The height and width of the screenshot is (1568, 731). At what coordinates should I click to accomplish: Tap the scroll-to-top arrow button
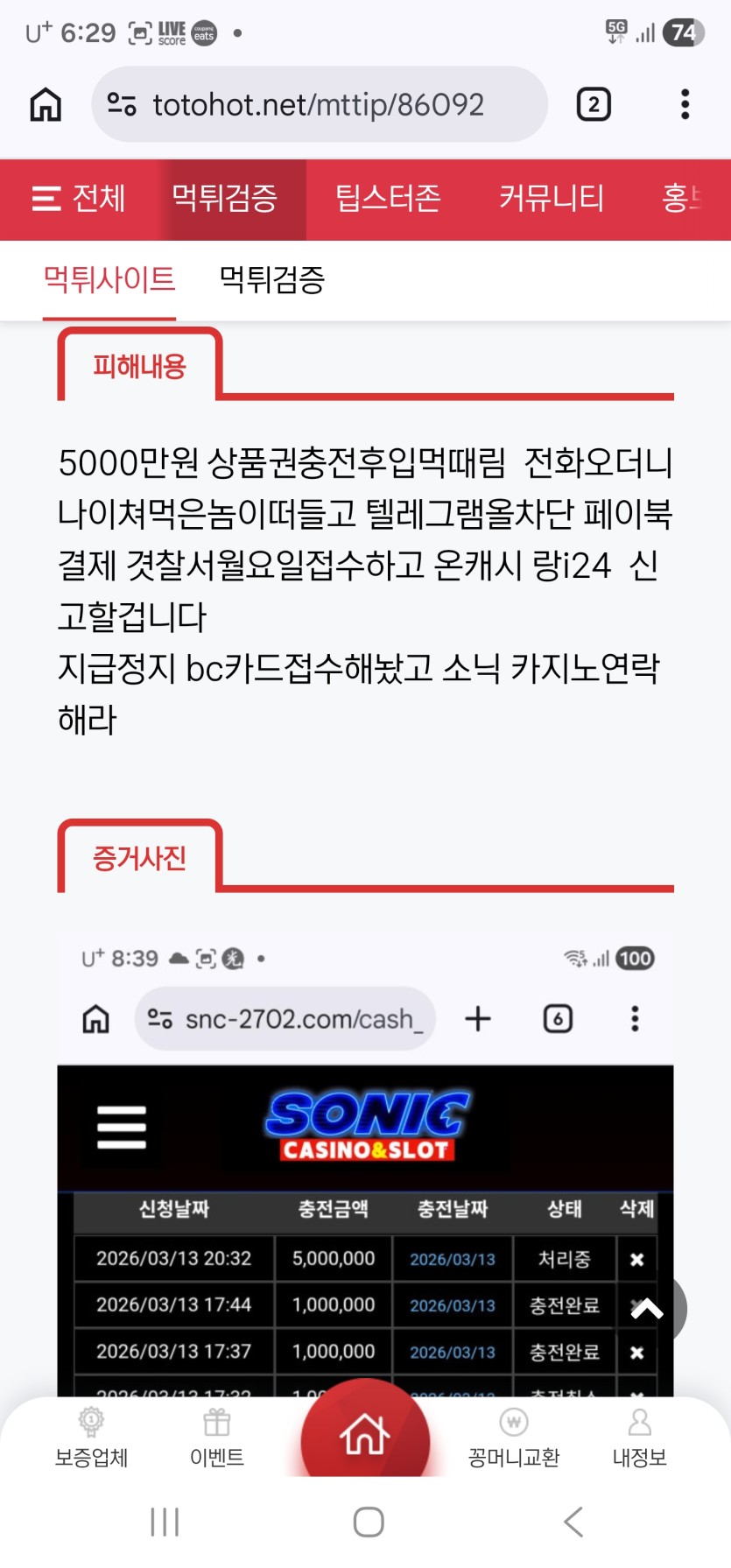click(x=648, y=1309)
